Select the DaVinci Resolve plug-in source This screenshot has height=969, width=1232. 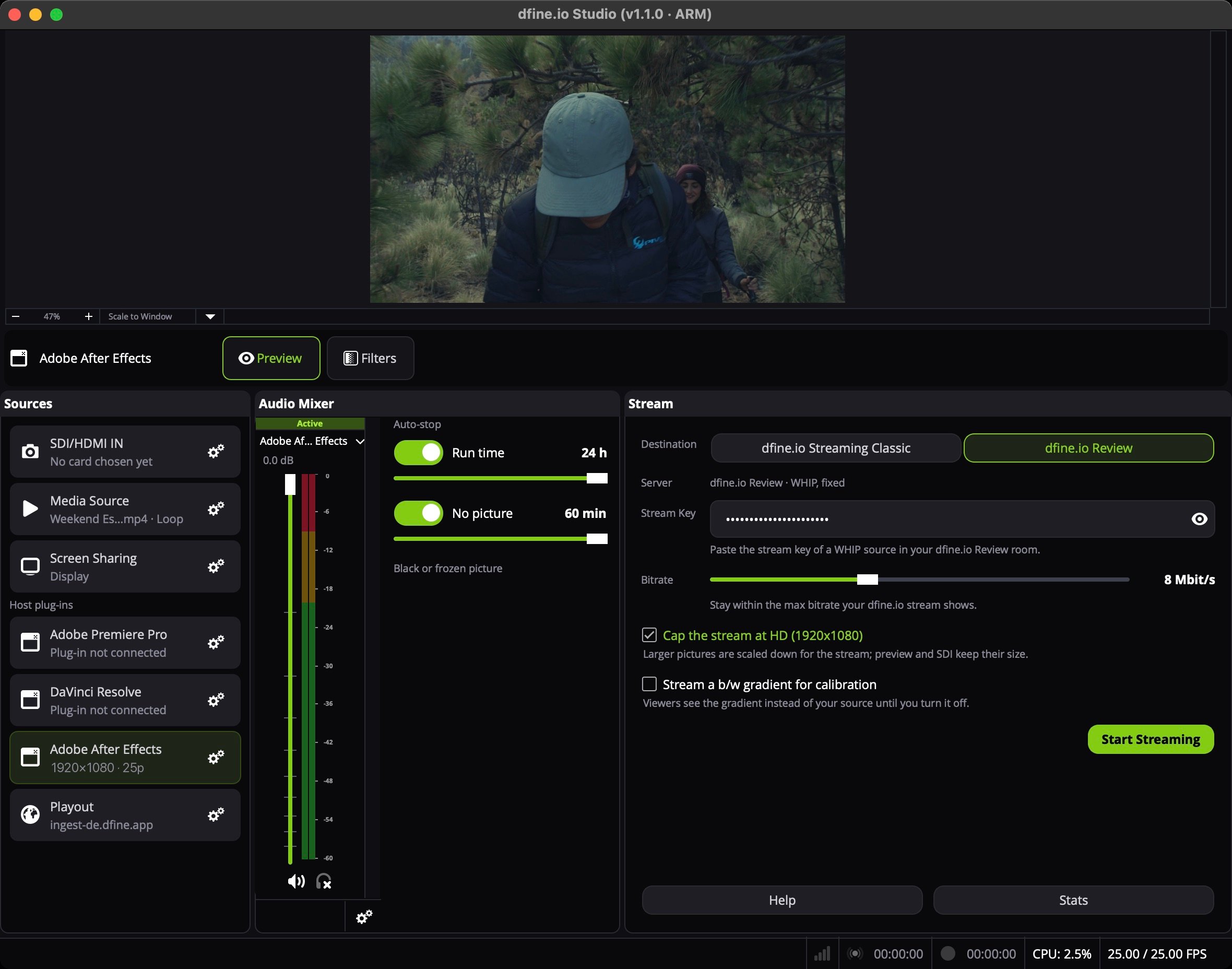[x=125, y=700]
